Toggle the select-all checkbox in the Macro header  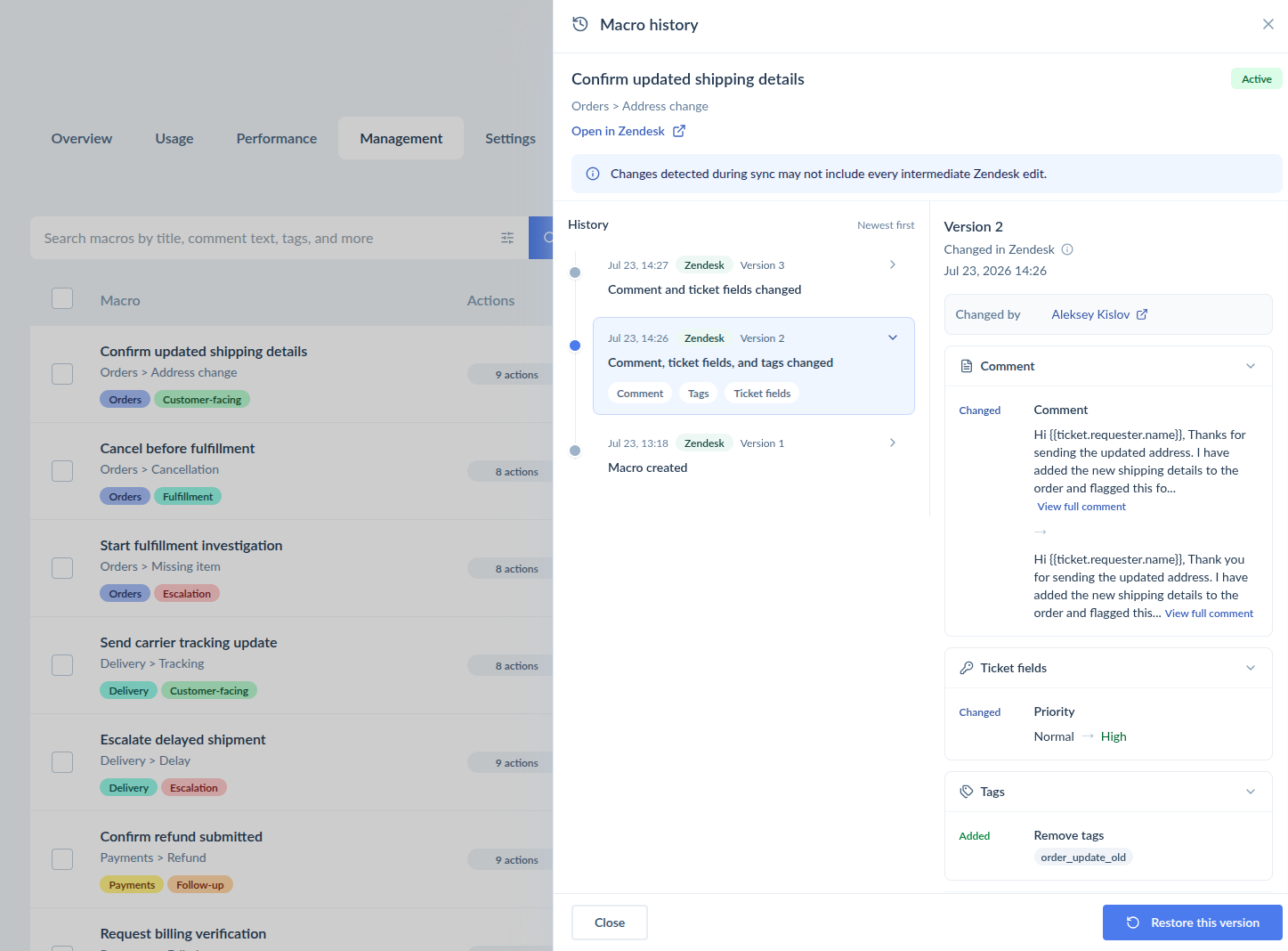(x=62, y=298)
